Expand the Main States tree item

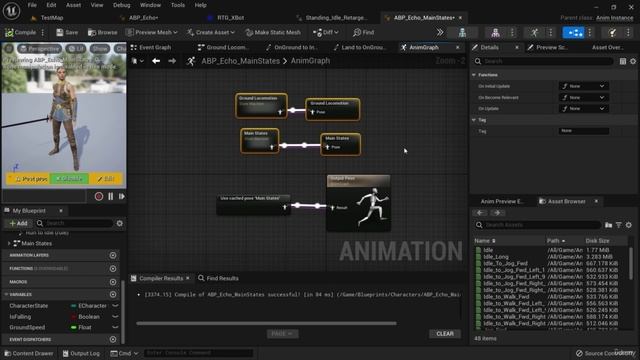[9, 243]
